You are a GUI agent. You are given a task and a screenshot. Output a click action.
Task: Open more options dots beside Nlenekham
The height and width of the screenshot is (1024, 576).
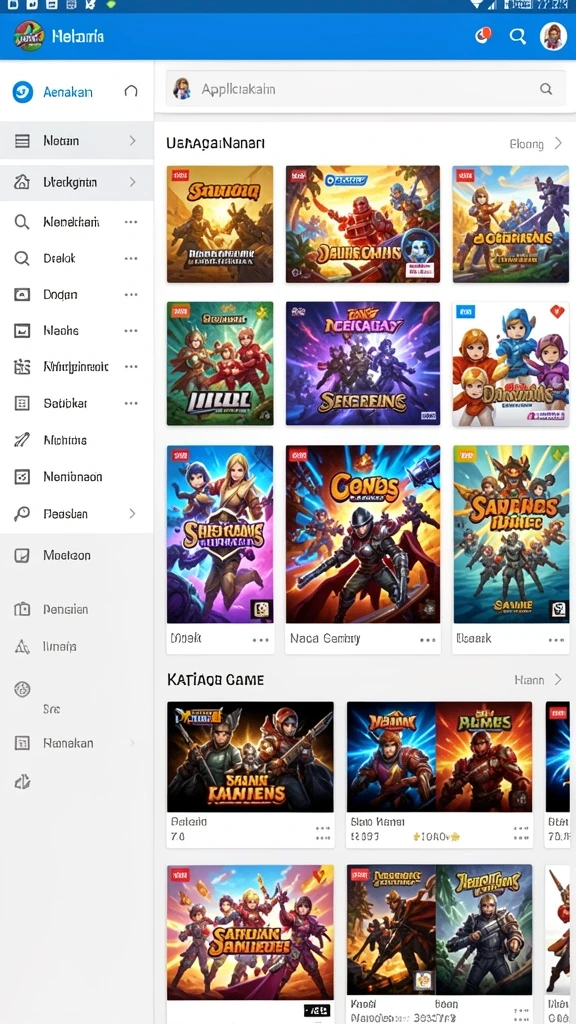pyautogui.click(x=131, y=222)
